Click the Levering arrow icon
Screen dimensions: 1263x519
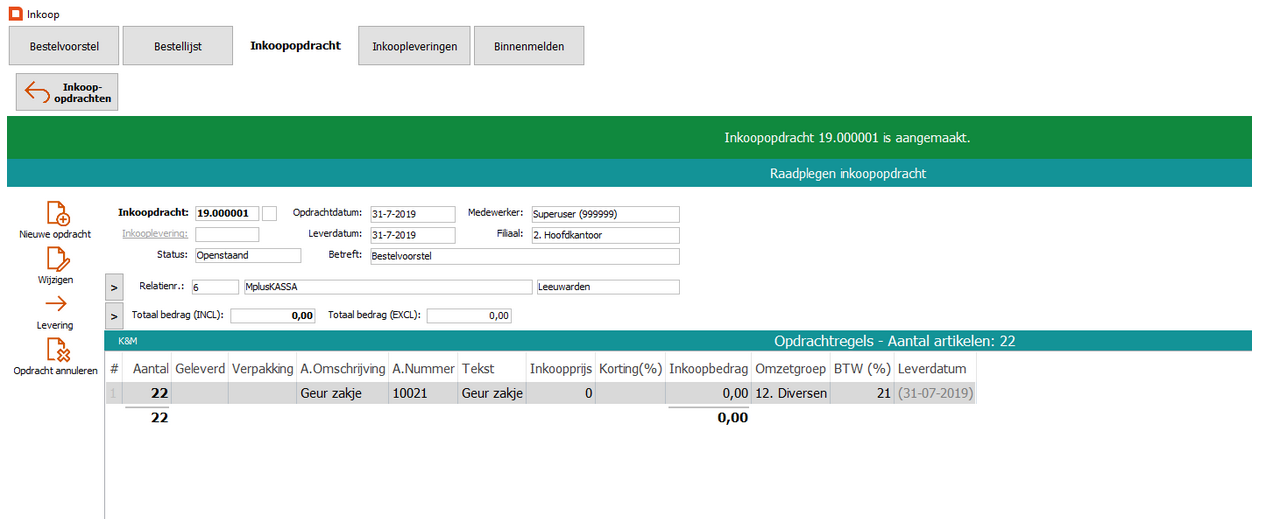click(x=57, y=305)
